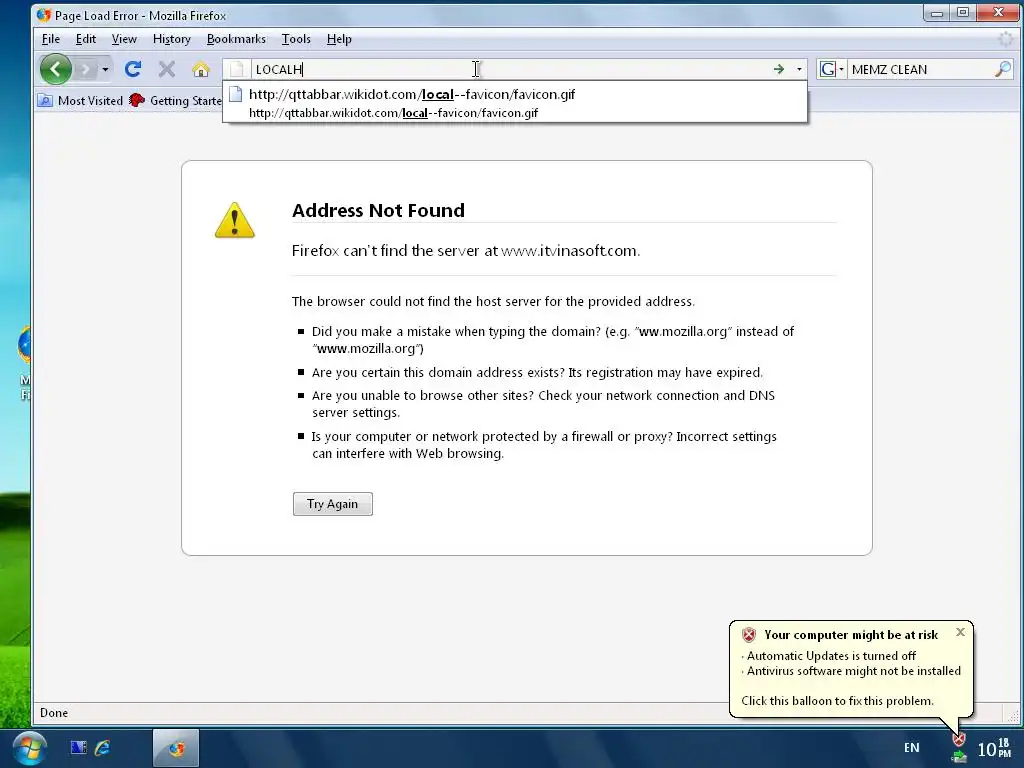The height and width of the screenshot is (768, 1024).
Task: Click the green Back navigation button
Action: point(56,69)
